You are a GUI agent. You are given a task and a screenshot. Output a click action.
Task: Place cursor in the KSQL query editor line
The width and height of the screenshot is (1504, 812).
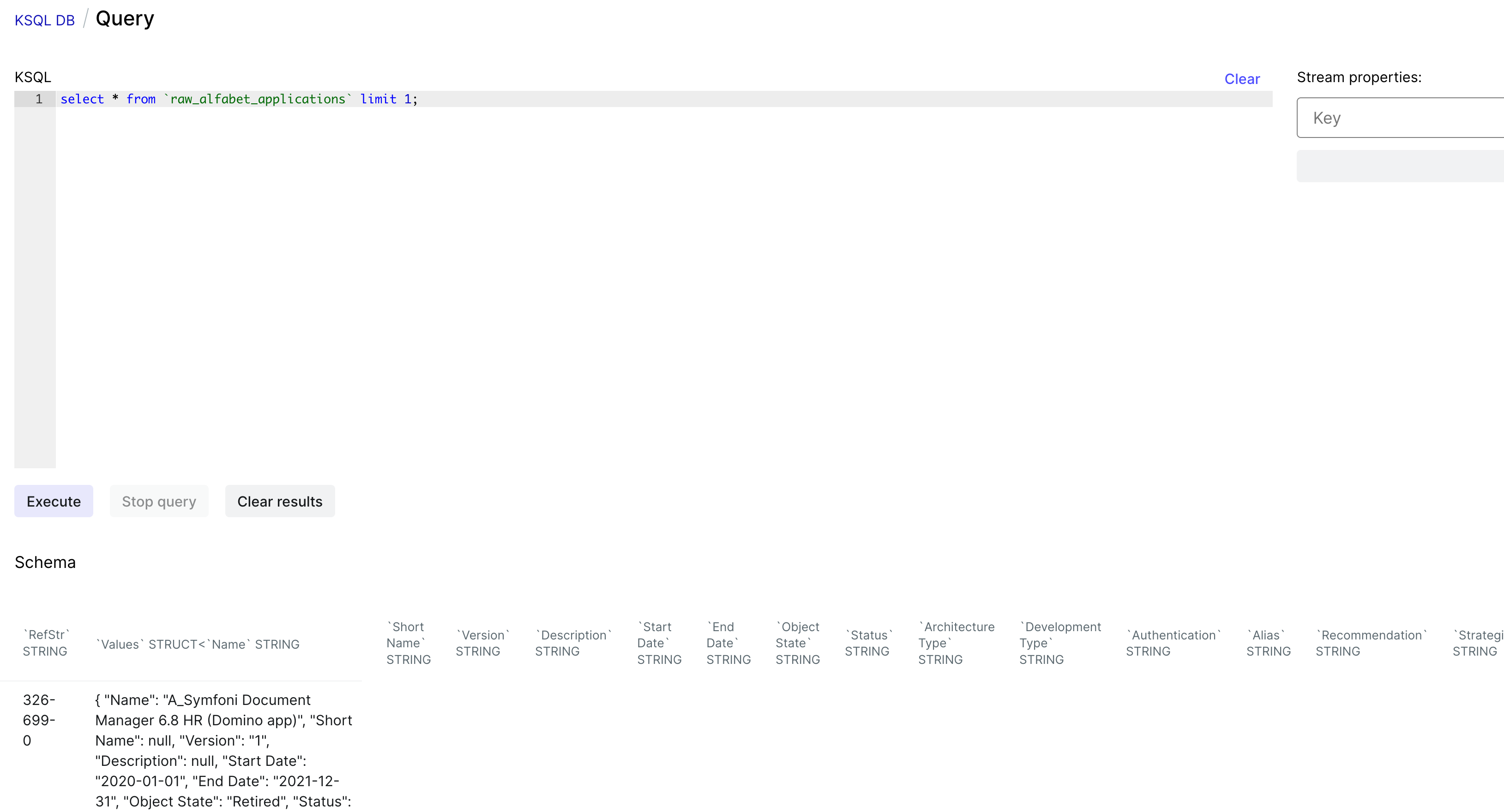(525, 99)
